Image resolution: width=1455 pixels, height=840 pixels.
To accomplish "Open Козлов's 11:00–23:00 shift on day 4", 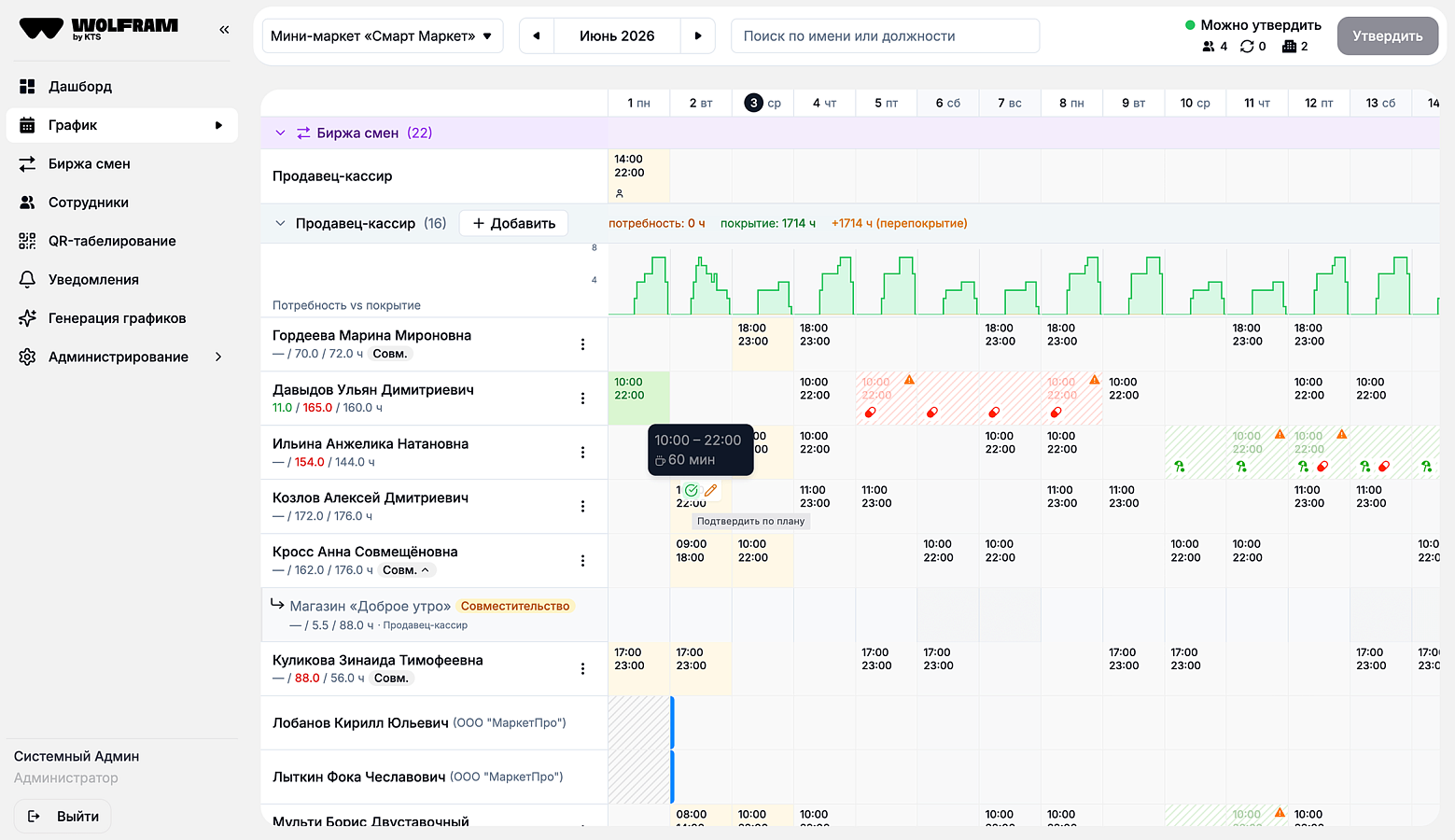I will [824, 507].
